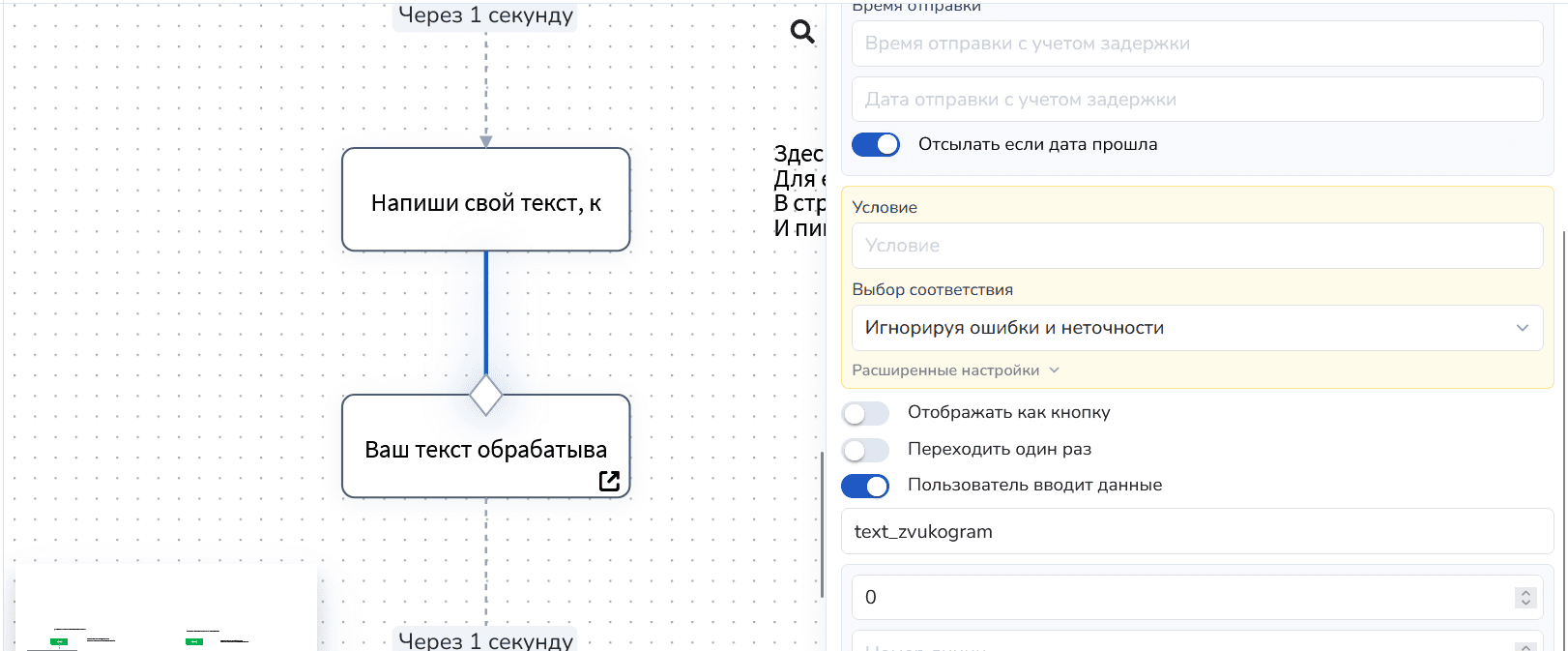Turn off the "Пользователь вводит данные" toggle
This screenshot has height=651, width=1568.
coord(865,486)
